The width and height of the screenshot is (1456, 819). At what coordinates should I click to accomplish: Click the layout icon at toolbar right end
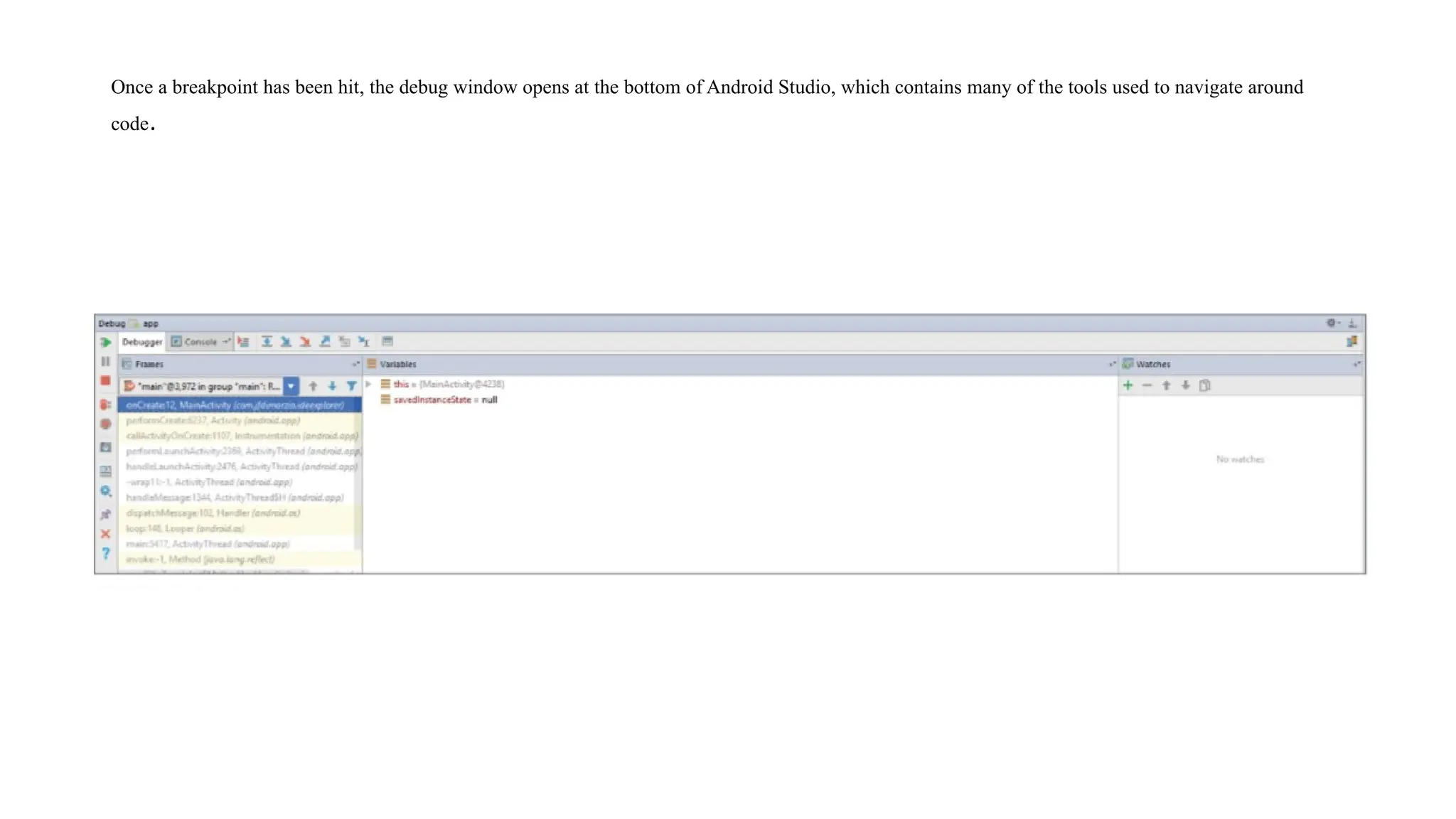coord(1351,342)
